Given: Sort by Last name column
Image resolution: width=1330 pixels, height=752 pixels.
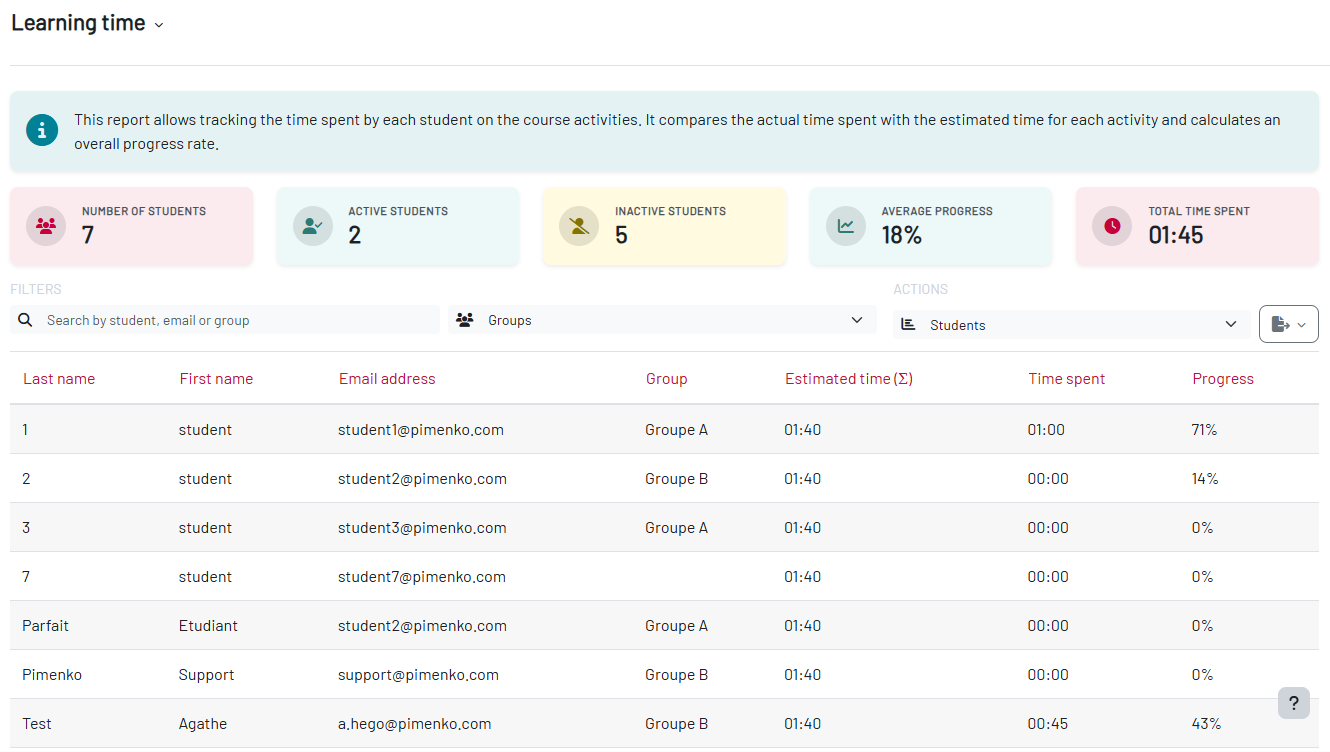Looking at the screenshot, I should coord(59,379).
